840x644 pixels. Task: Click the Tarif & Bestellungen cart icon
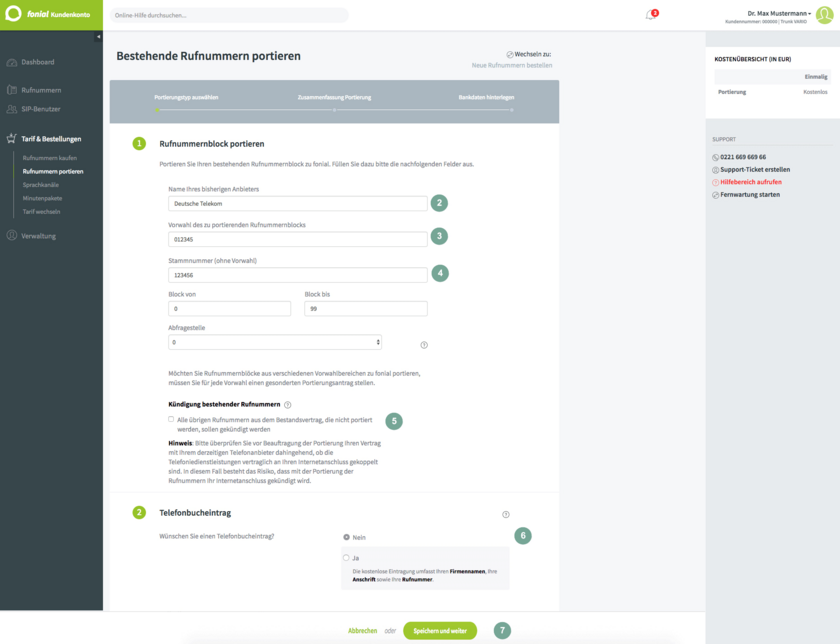(x=12, y=139)
